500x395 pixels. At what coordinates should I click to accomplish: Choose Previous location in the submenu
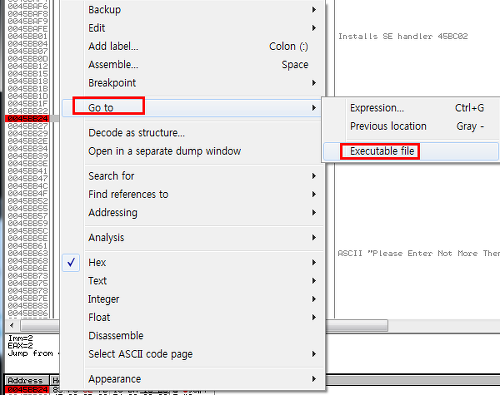click(x=411, y=126)
